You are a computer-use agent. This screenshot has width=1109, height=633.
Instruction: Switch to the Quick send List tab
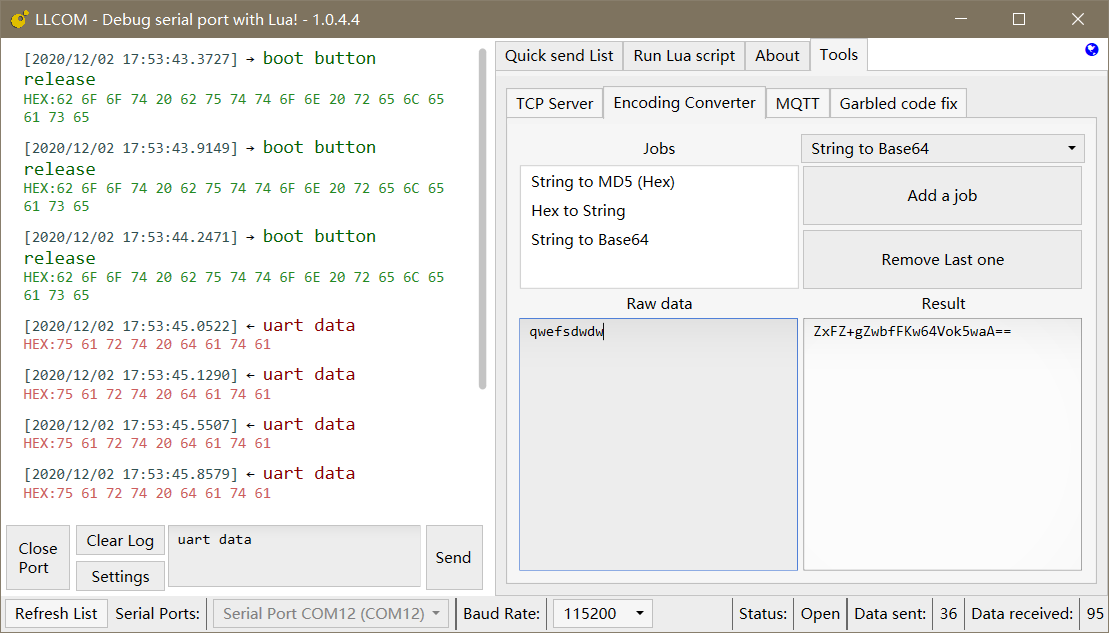559,56
